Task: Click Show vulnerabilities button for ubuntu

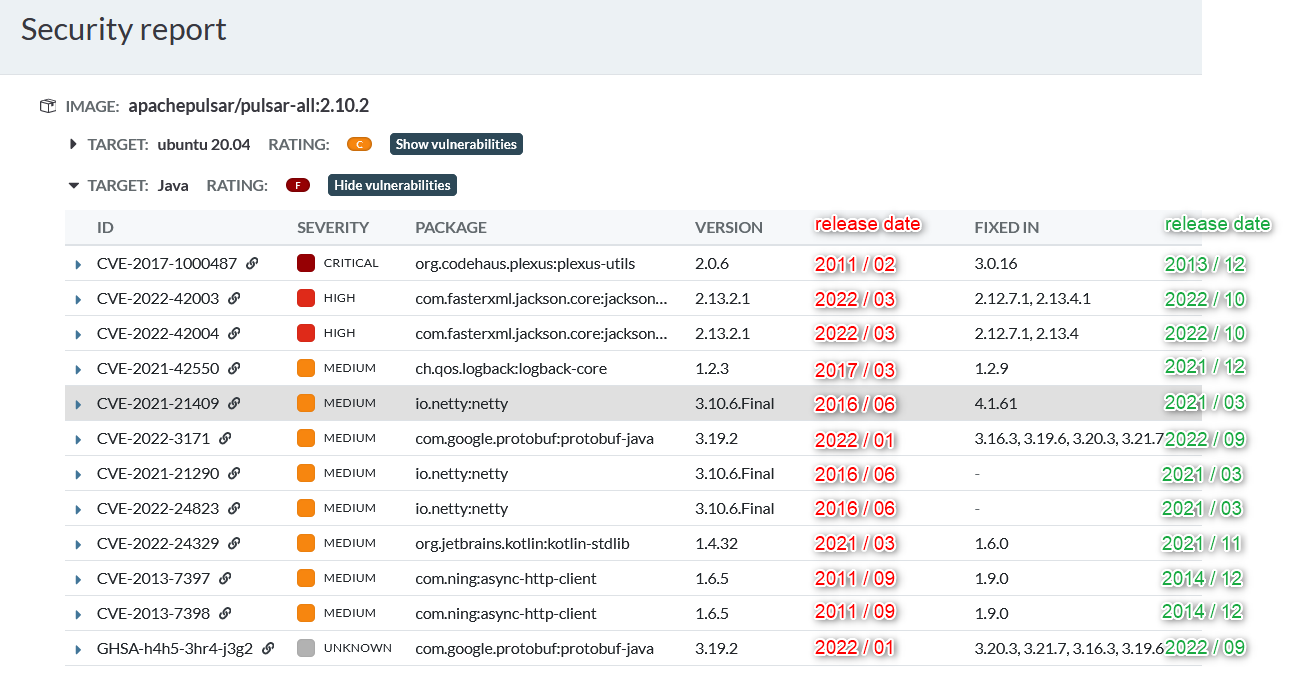Action: [456, 144]
